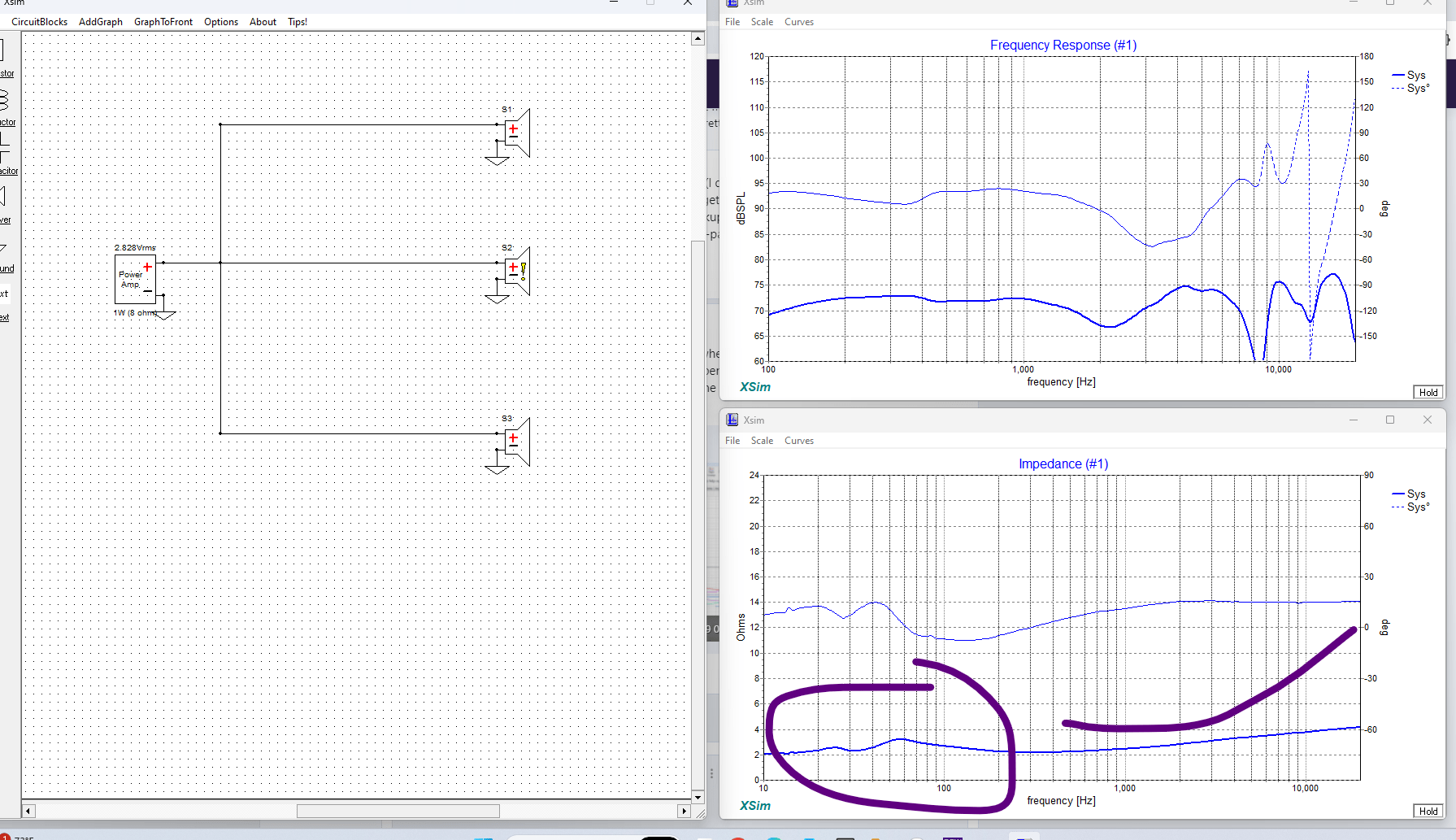Click the yellow marker on S2 driver
Screen dimensions: 1456x840
(x=523, y=272)
